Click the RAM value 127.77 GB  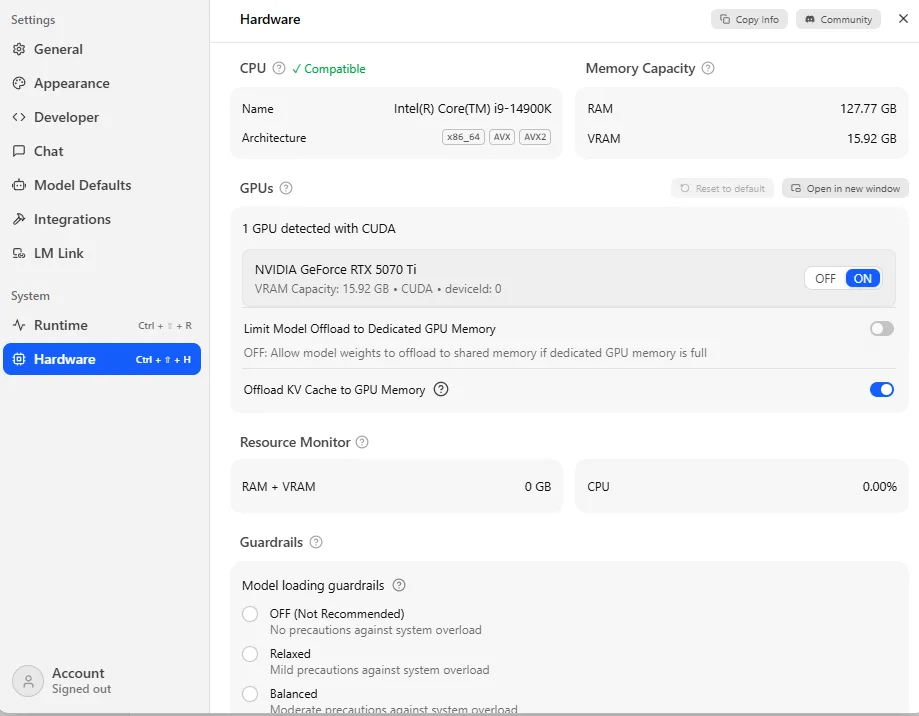coord(868,109)
